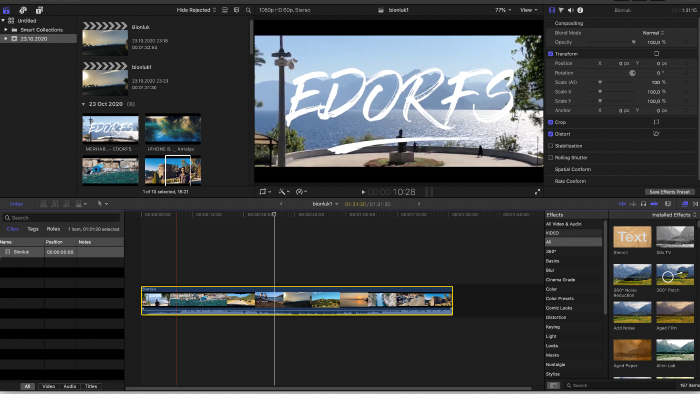Image resolution: width=700 pixels, height=394 pixels.
Task: Open the viewer View dropdown
Action: point(529,10)
